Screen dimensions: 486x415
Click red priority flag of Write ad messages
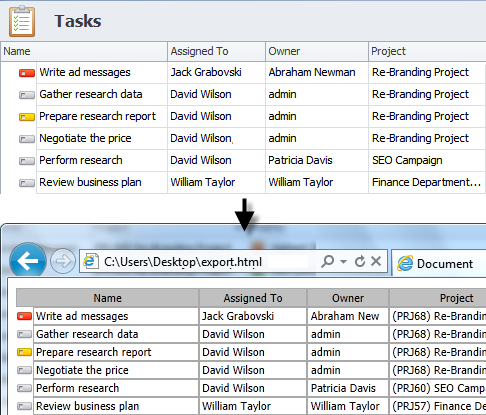coord(27,73)
